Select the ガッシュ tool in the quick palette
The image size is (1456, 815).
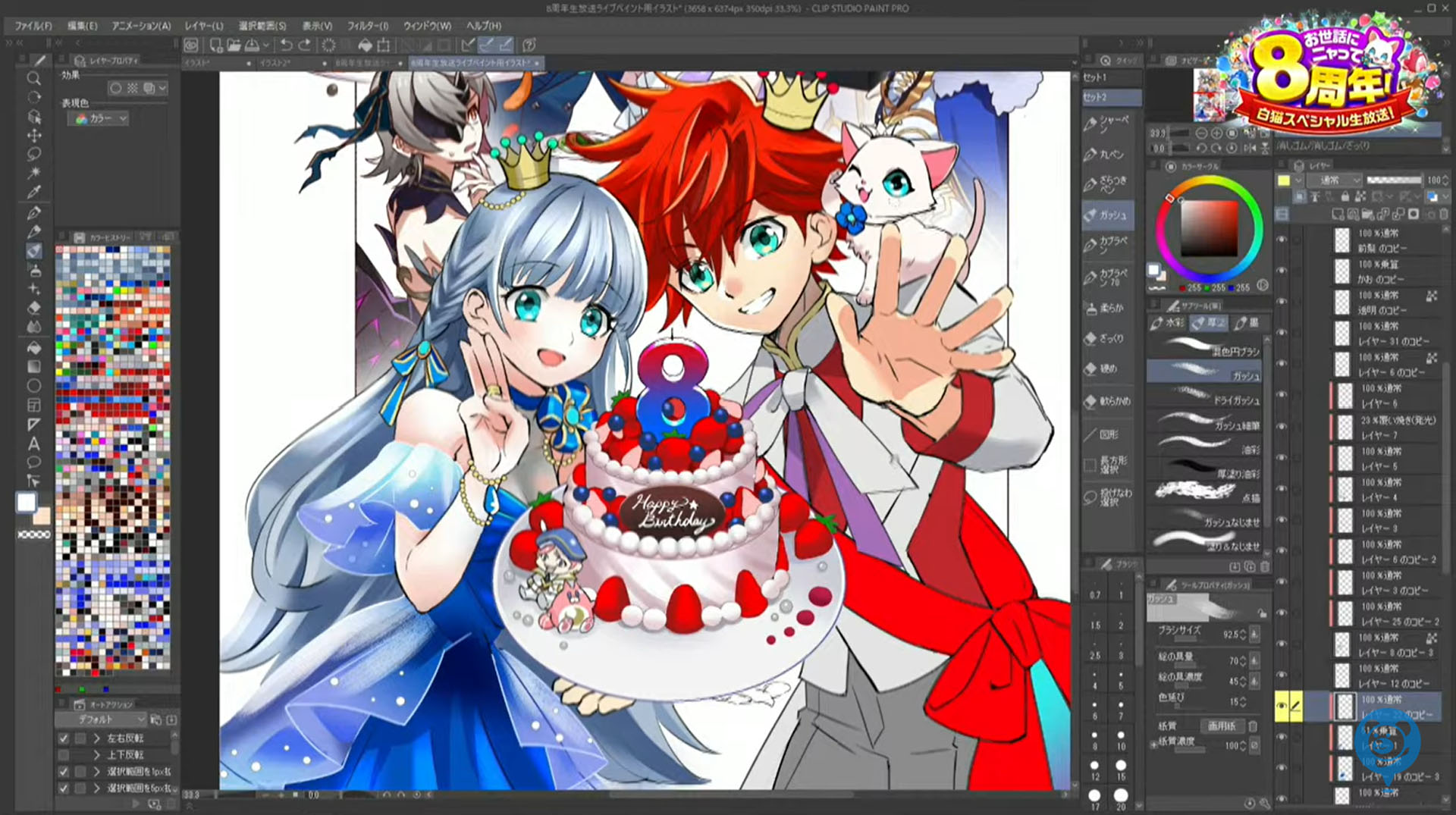(1108, 215)
